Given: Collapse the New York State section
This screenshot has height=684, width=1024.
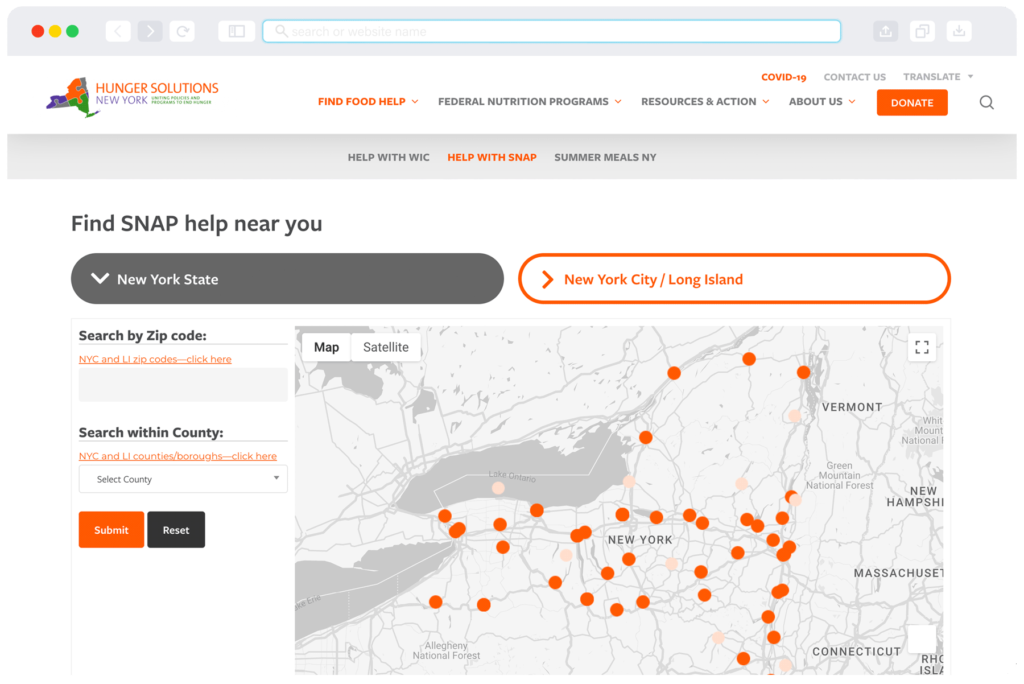Looking at the screenshot, I should tap(287, 278).
